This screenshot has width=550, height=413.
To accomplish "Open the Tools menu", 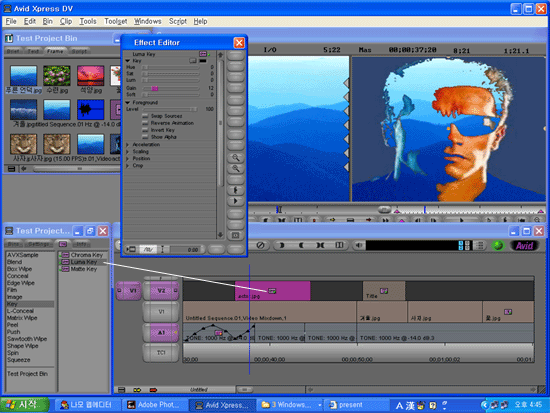I will point(88,21).
